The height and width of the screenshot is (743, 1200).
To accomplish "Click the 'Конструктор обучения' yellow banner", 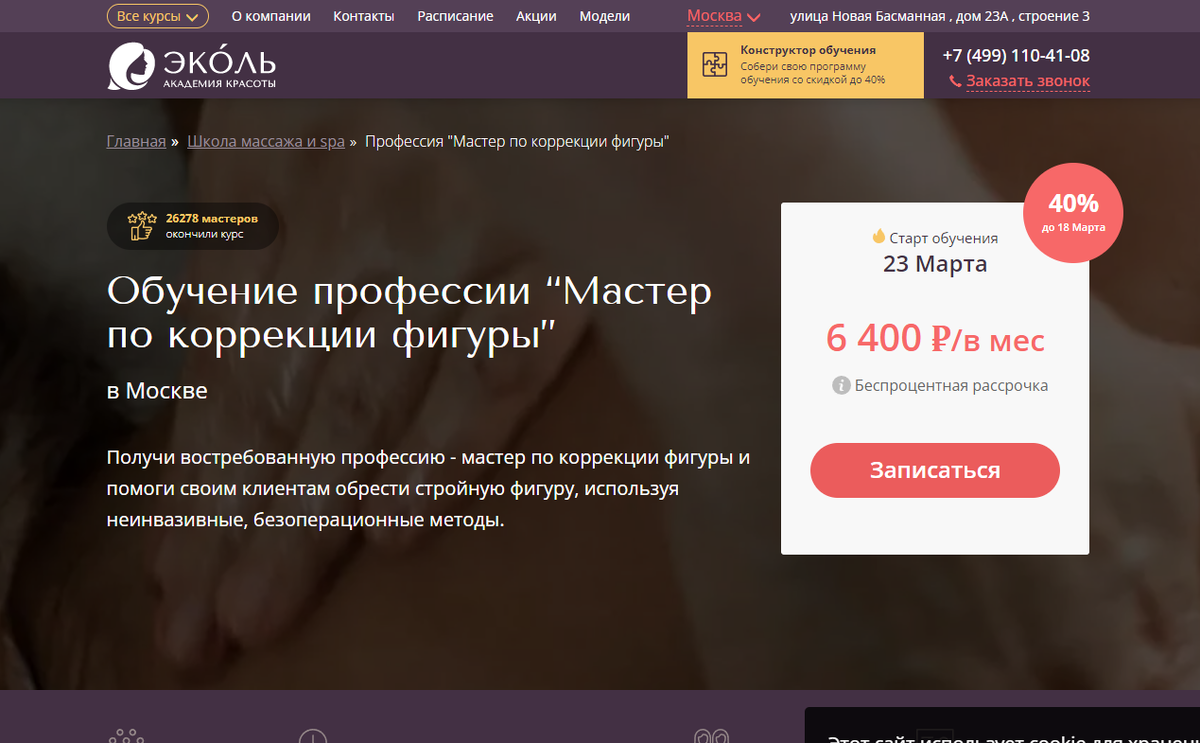I will click(x=805, y=65).
